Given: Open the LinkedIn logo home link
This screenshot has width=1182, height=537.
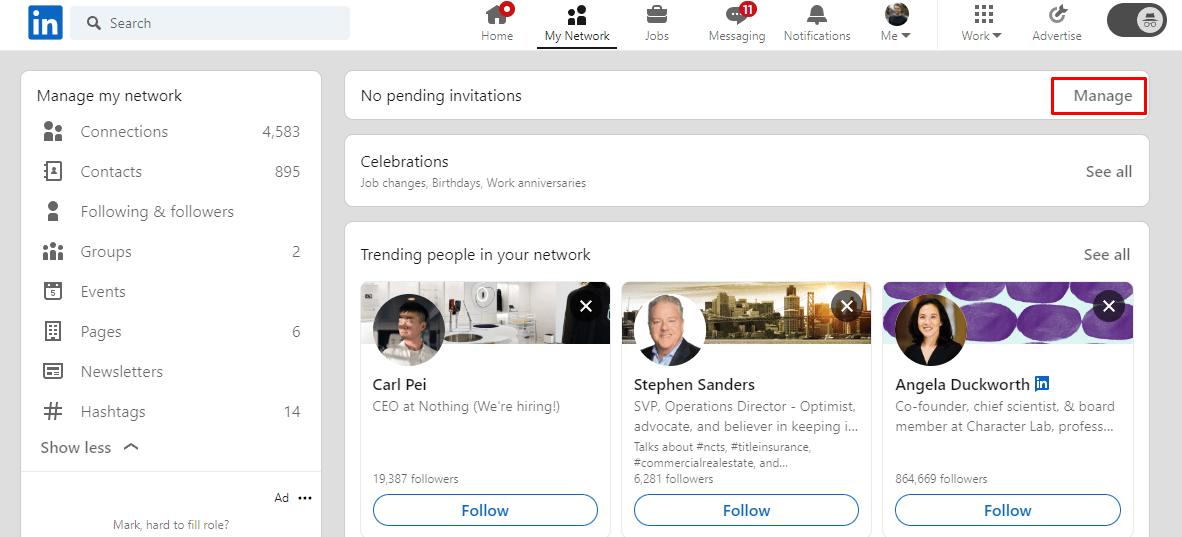Looking at the screenshot, I should pos(45,23).
